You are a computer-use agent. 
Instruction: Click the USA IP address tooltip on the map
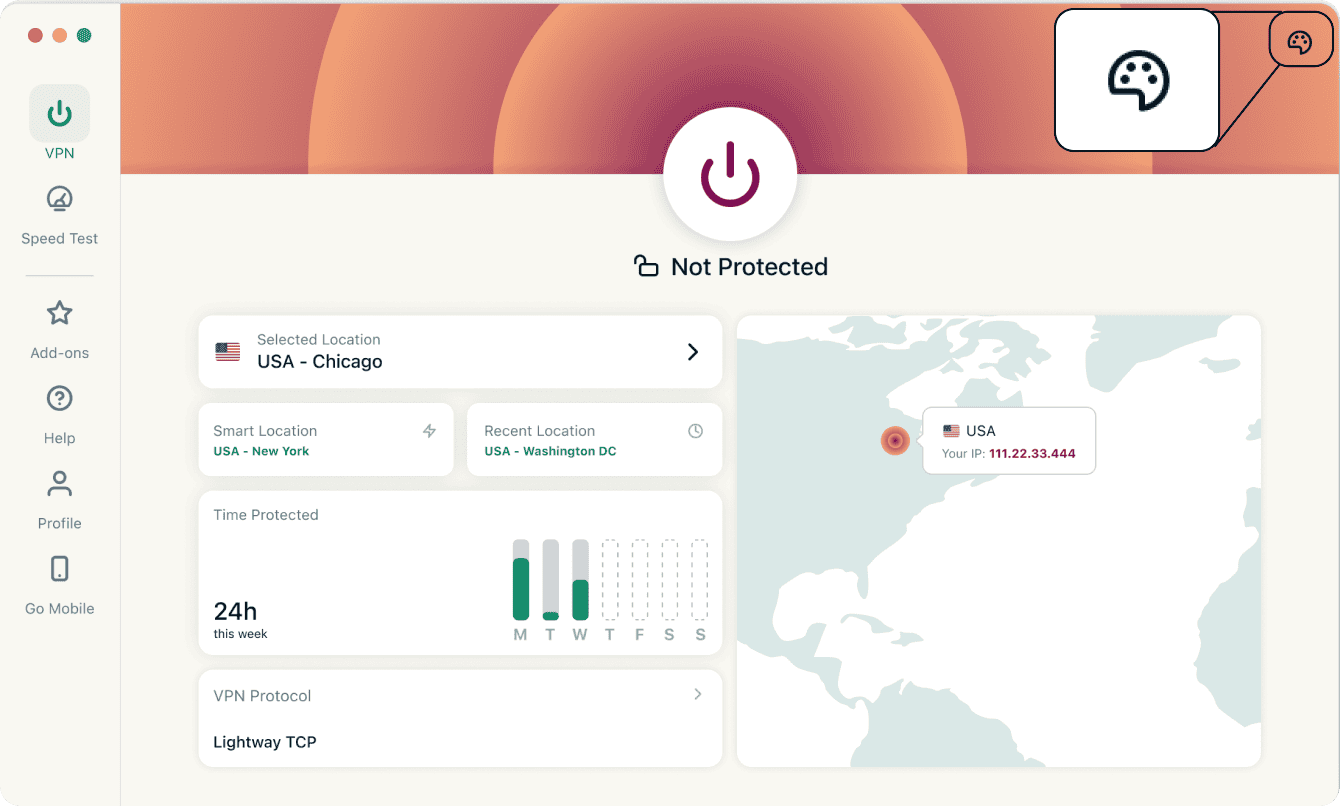point(1009,441)
